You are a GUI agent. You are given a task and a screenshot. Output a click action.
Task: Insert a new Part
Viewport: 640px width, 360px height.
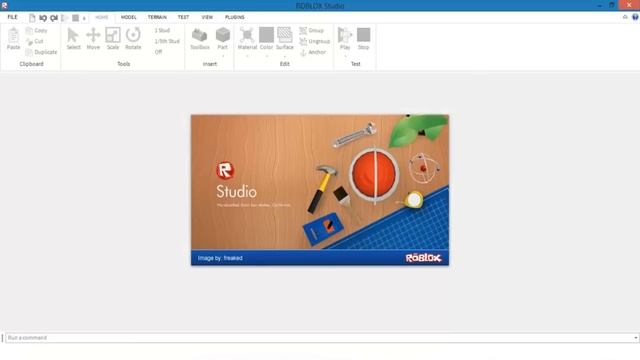(222, 39)
